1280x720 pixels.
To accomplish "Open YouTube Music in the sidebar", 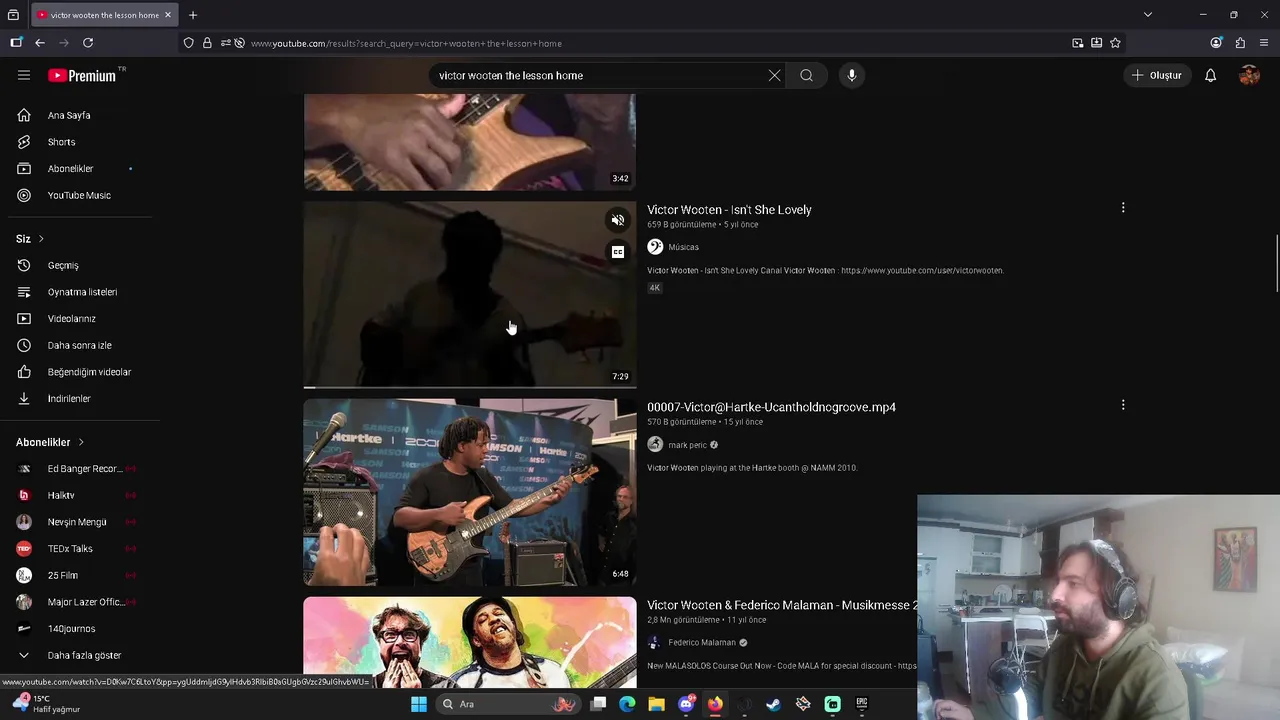I will 80,195.
